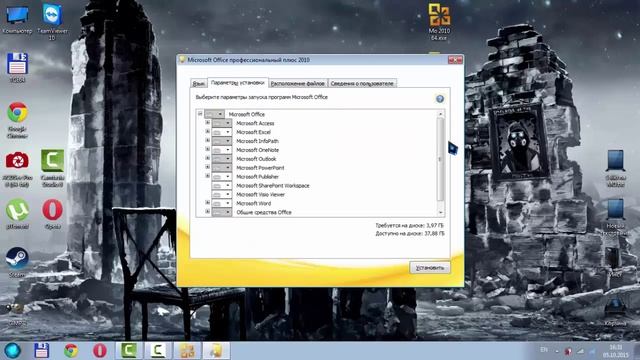Open install options dropdown for Microsoft Word
The height and width of the screenshot is (360, 640).
coord(222,203)
